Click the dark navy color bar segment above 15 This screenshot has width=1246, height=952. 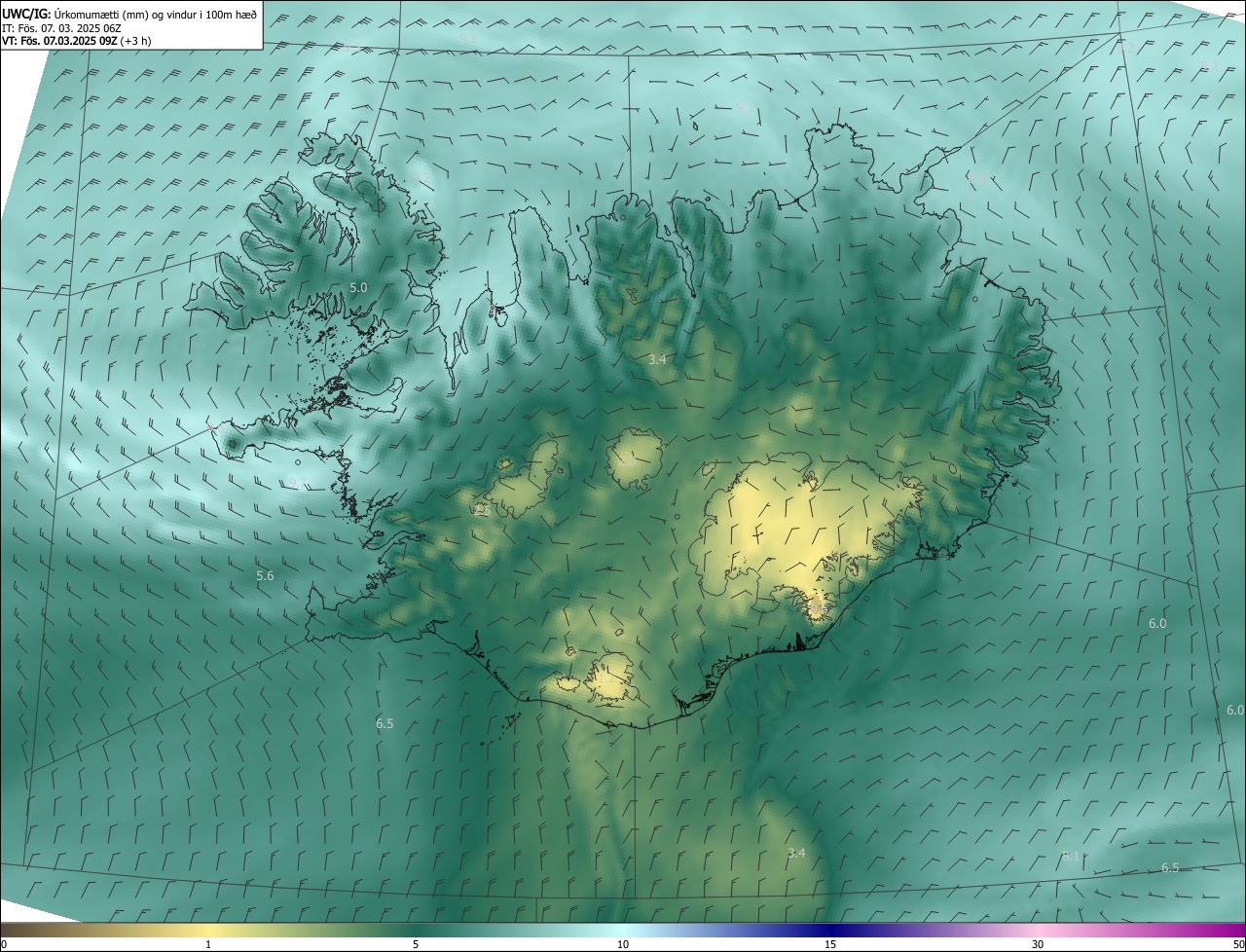830,931
